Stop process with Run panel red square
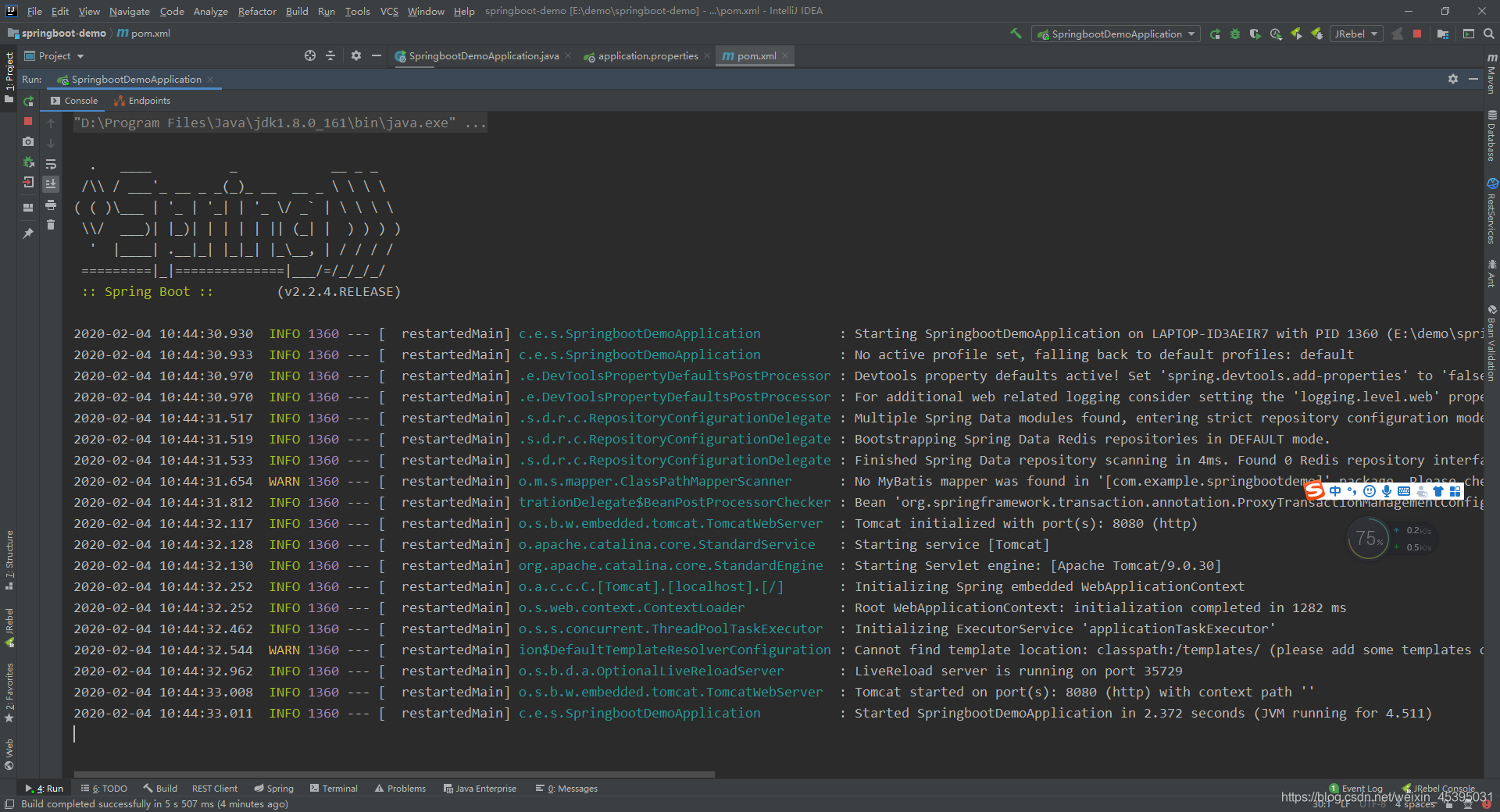Image resolution: width=1500 pixels, height=812 pixels. pos(28,121)
